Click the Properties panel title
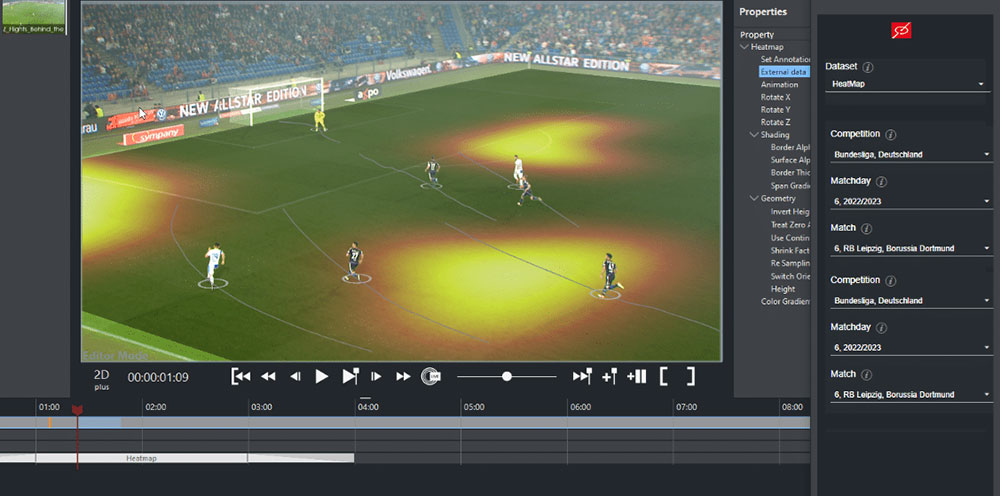 (x=763, y=12)
